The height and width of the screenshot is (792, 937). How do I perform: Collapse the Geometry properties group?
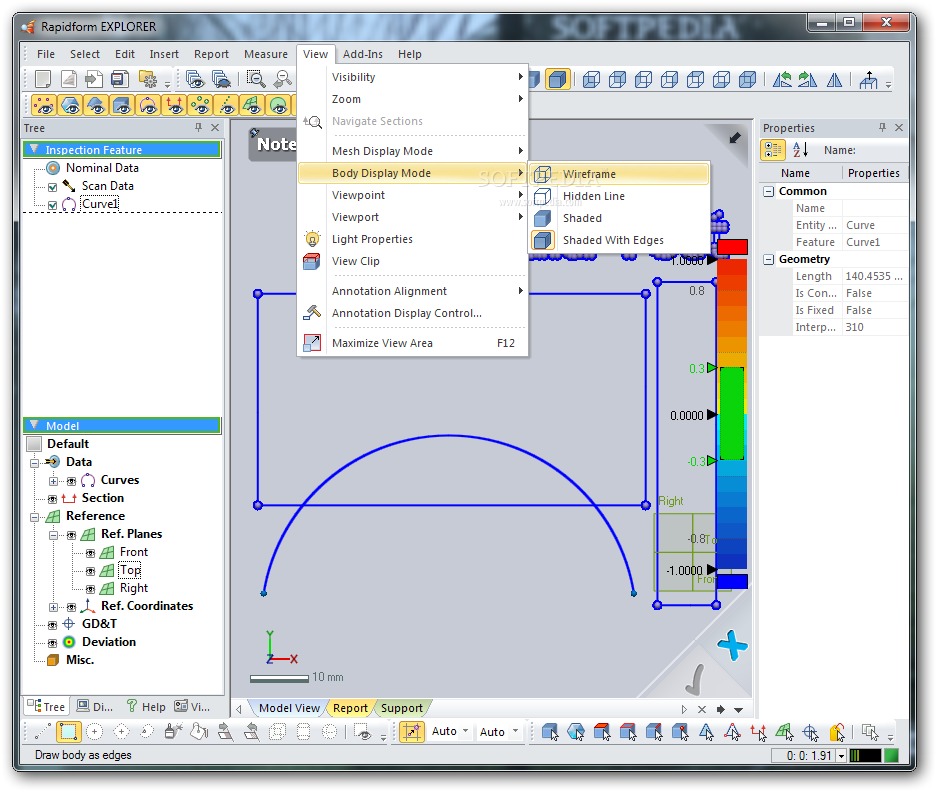768,259
